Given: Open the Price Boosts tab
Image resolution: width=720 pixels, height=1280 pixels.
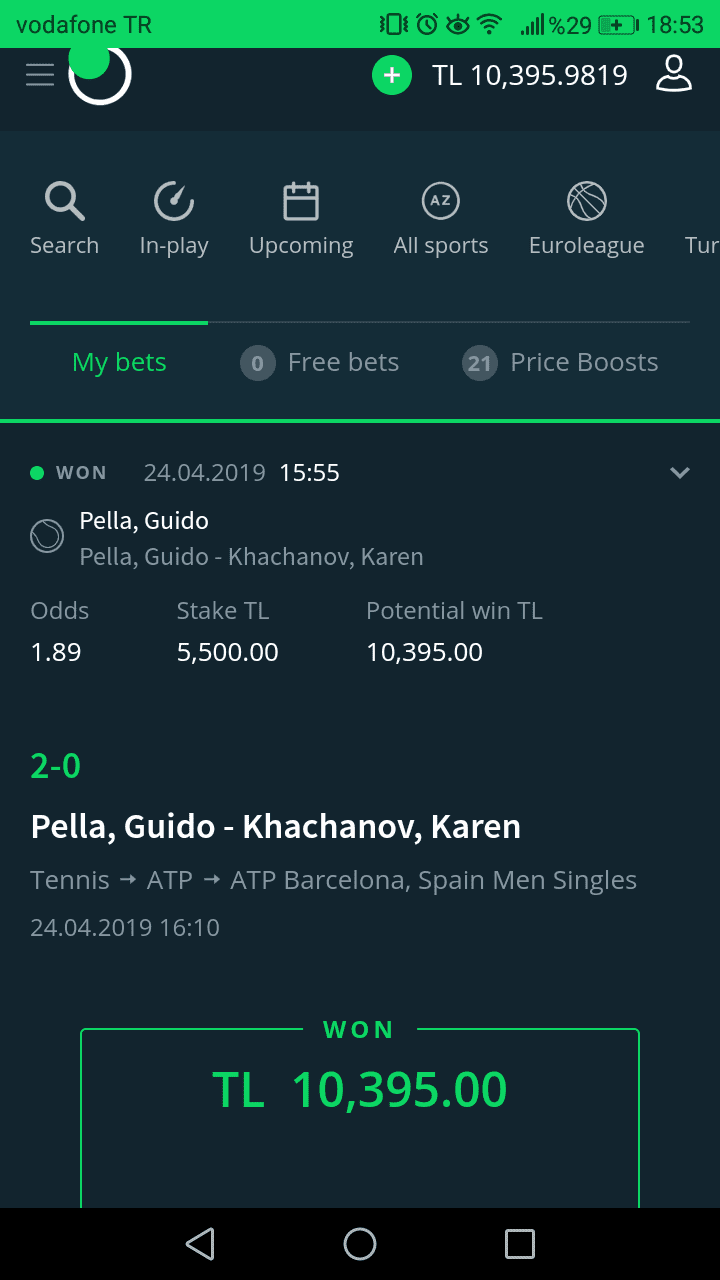Looking at the screenshot, I should (560, 362).
